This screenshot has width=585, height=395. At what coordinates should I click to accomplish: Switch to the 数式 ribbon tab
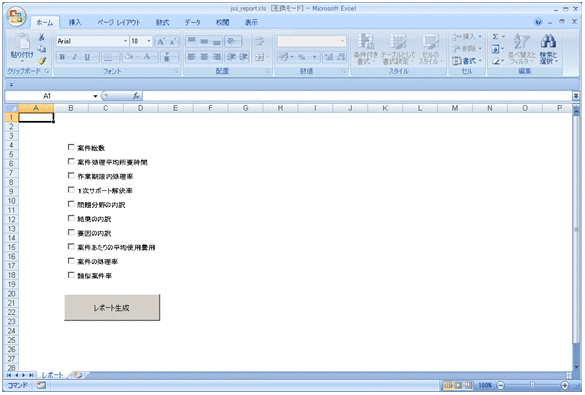tap(162, 23)
